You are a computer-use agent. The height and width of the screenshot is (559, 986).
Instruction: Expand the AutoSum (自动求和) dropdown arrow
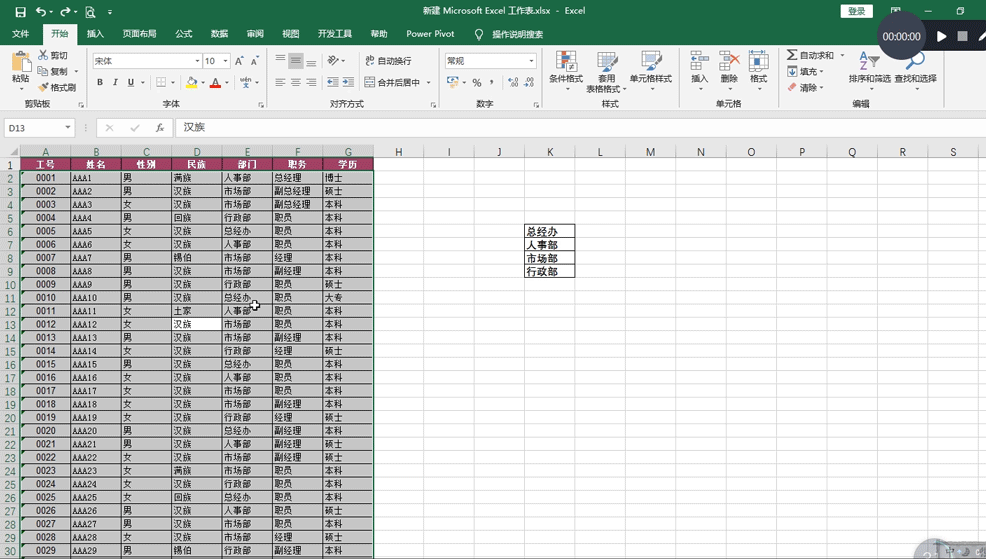coord(842,55)
